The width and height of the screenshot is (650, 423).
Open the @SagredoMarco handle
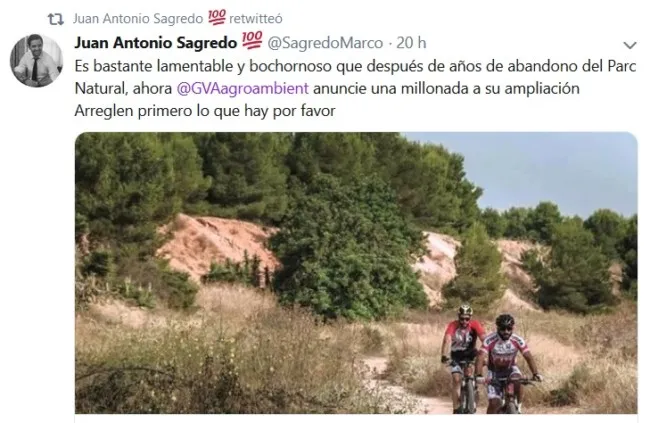pyautogui.click(x=325, y=43)
